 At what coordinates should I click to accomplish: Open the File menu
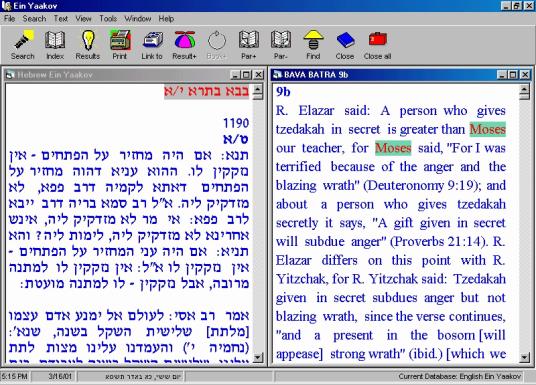(9, 18)
